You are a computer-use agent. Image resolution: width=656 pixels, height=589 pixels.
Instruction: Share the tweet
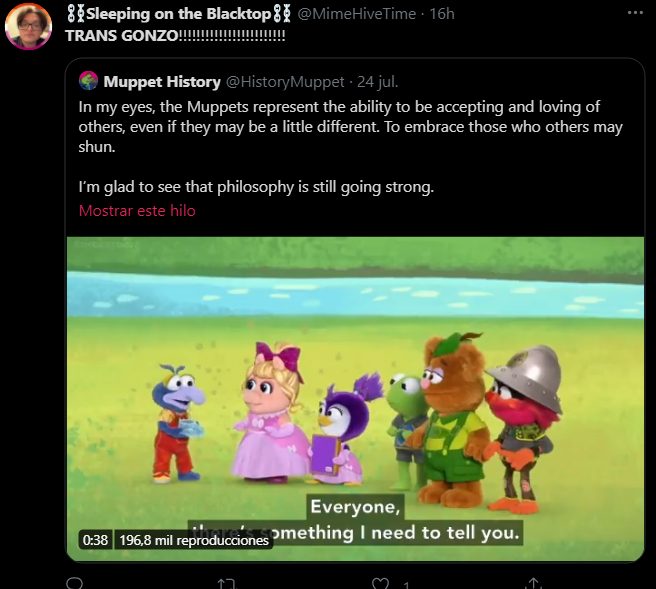point(533,583)
